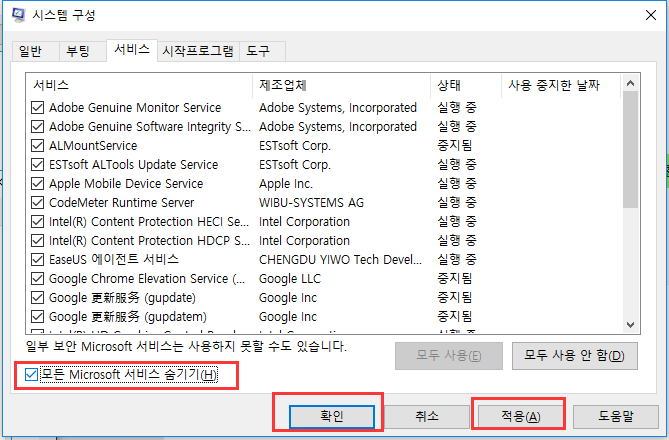Click the scroll up arrow in services list
Viewport: 669px width, 440px height.
(x=631, y=83)
